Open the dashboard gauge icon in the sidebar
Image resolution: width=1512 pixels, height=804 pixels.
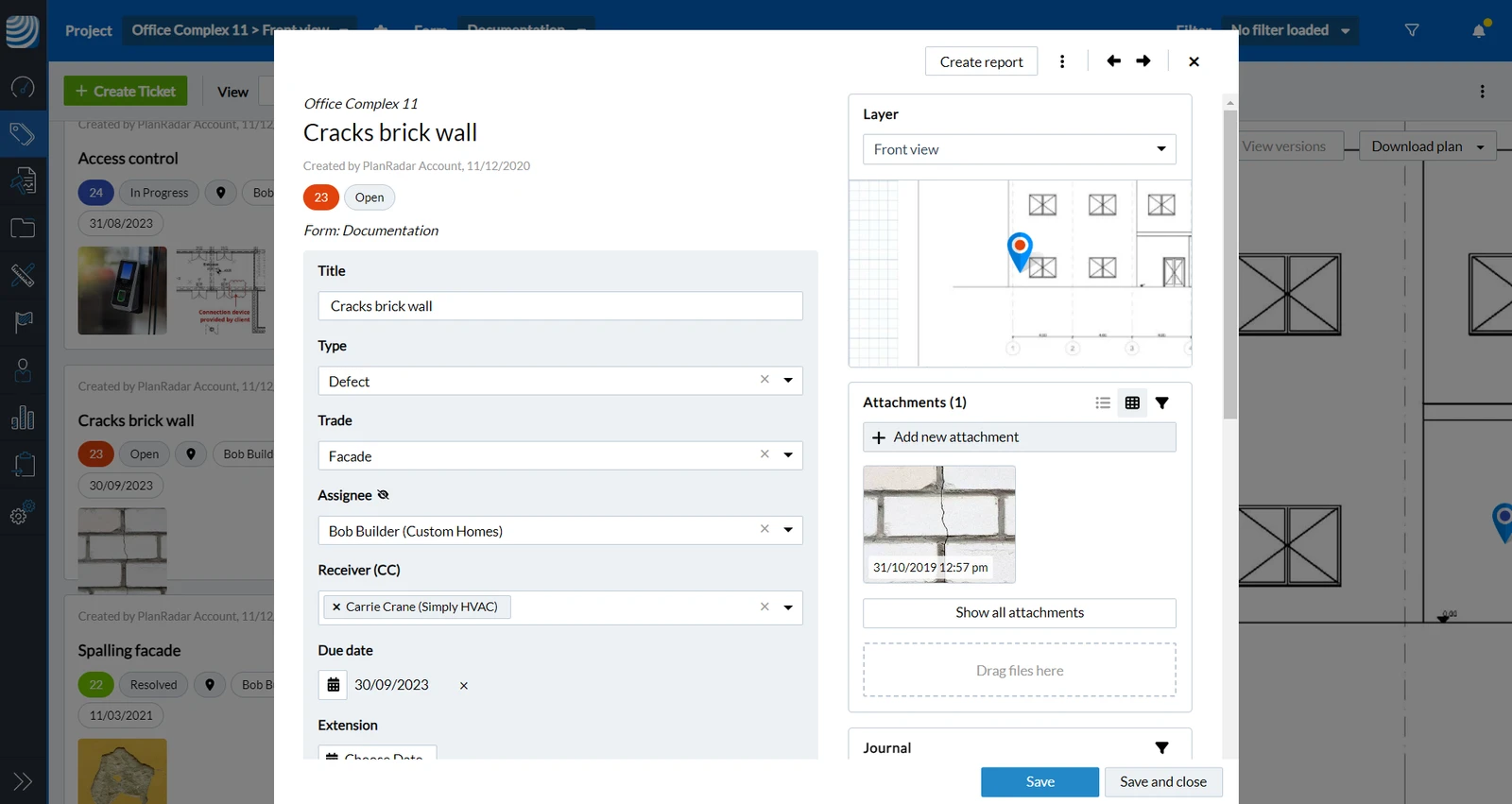23,87
